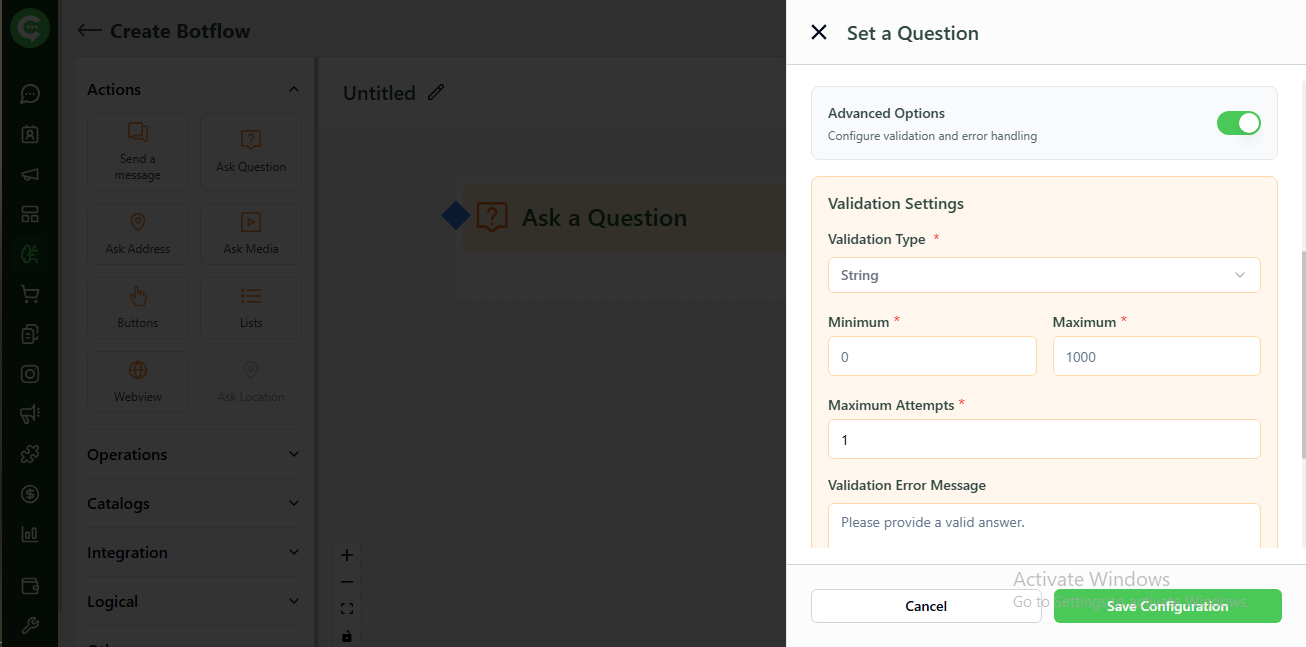Select the highlighted Botflow icon in sidebar
The image size is (1306, 647).
pos(29,254)
